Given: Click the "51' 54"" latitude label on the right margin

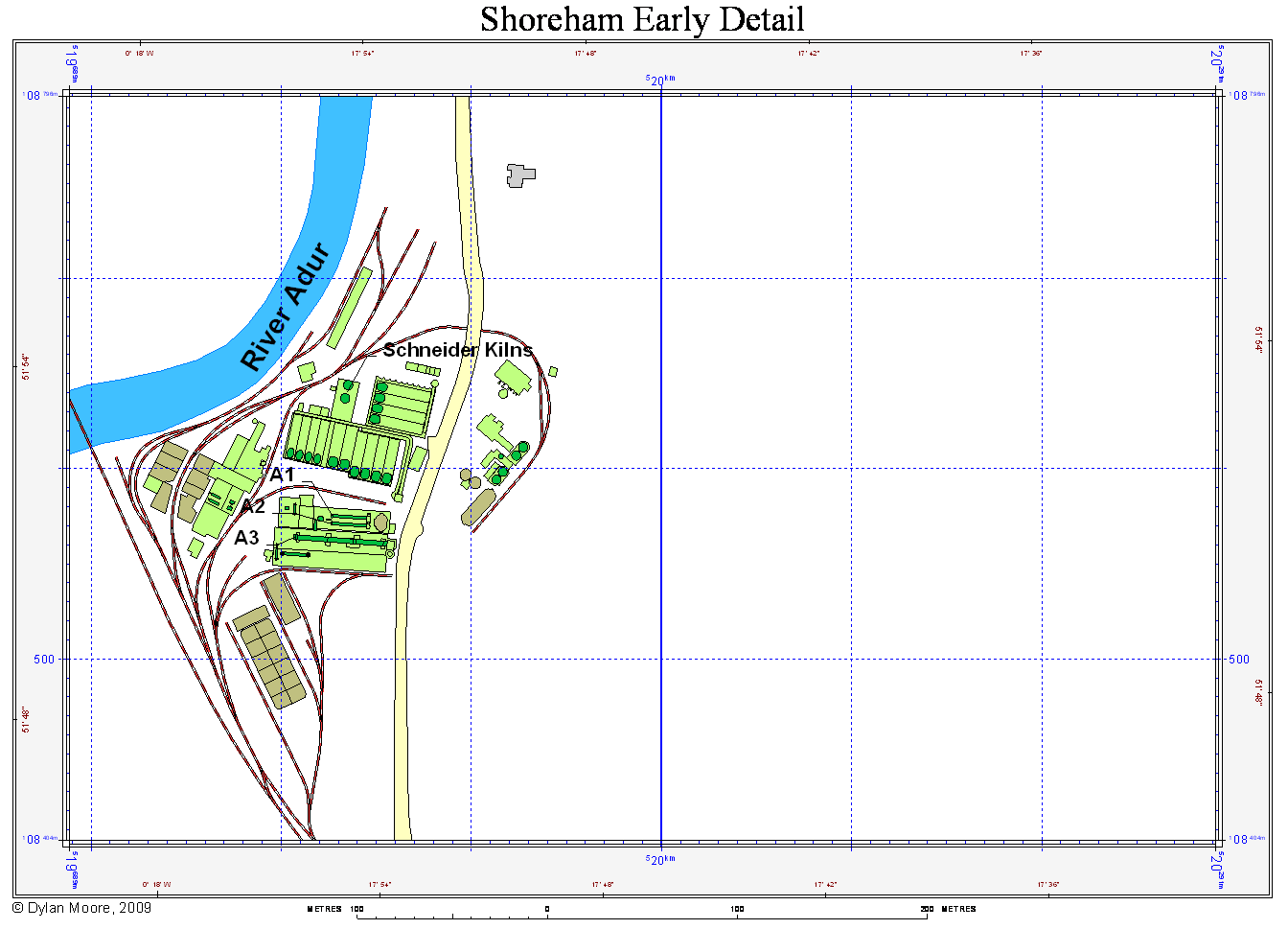Looking at the screenshot, I should coord(1257,339).
